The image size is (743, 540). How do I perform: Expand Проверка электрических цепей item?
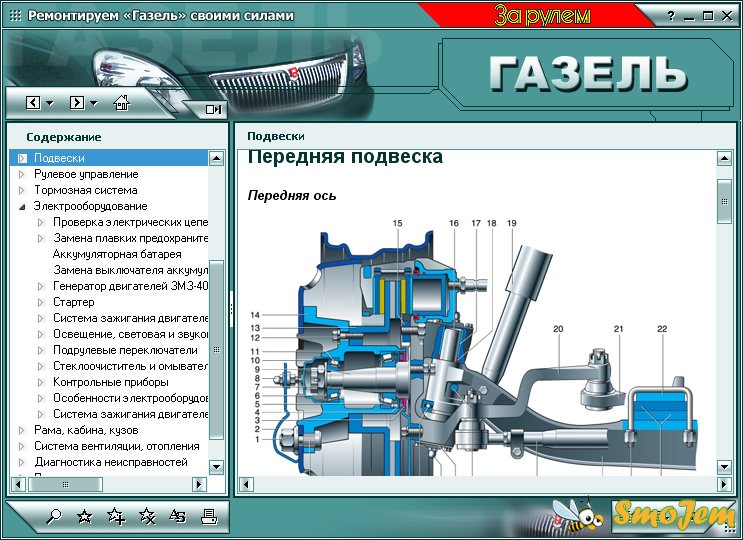tap(41, 222)
